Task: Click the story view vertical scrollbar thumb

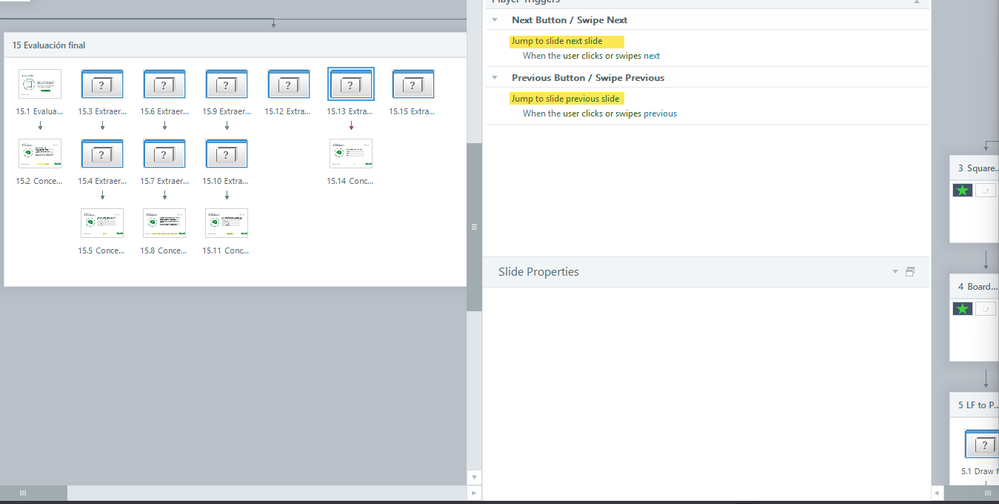Action: [474, 227]
